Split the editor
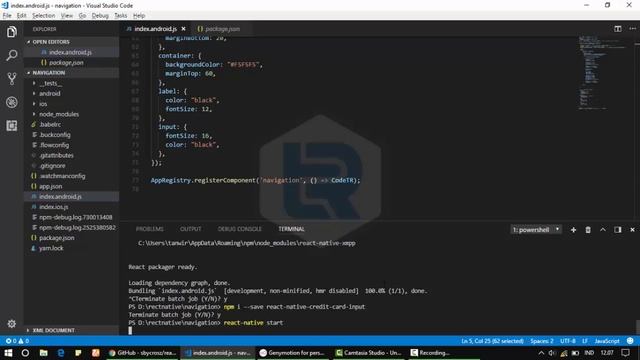640x360 pixels. (618, 29)
